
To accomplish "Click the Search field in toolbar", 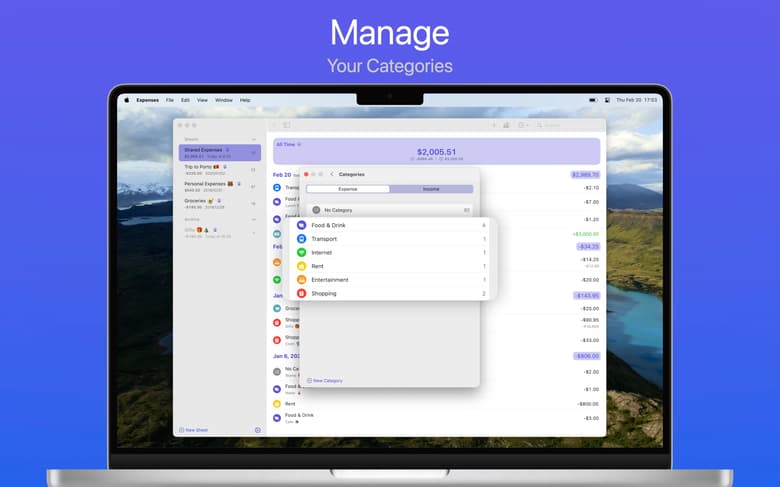I will (x=569, y=125).
